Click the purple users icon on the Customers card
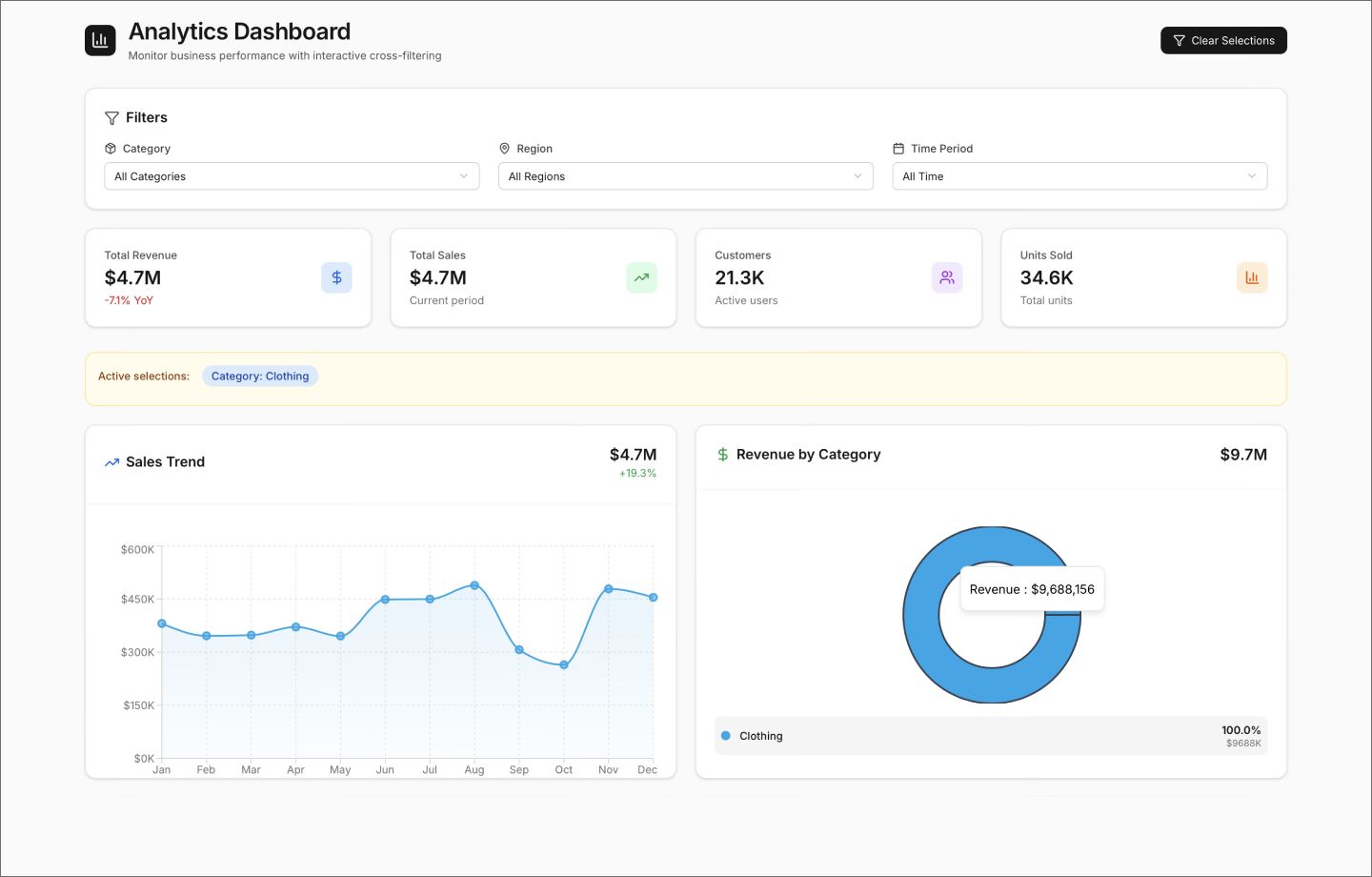The image size is (1372, 877). (947, 277)
